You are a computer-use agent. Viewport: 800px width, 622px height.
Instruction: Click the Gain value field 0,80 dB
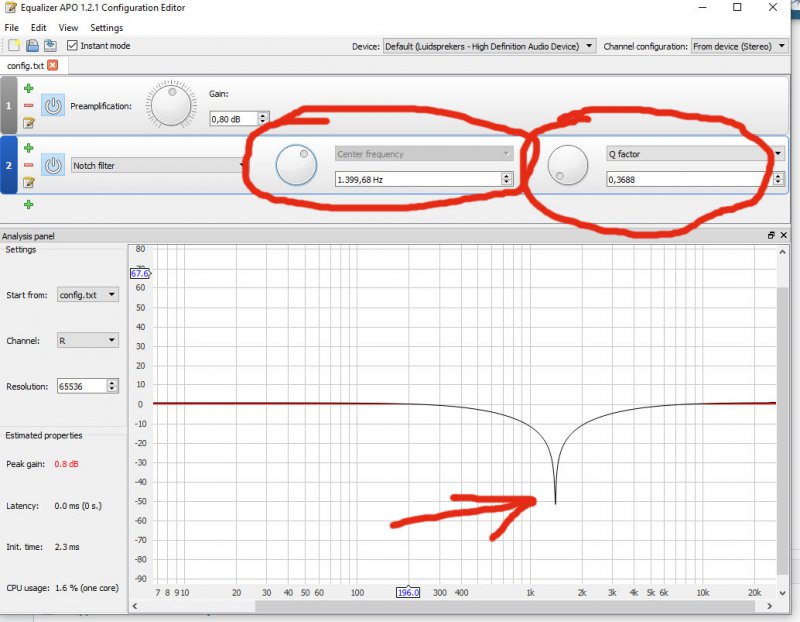tap(234, 119)
